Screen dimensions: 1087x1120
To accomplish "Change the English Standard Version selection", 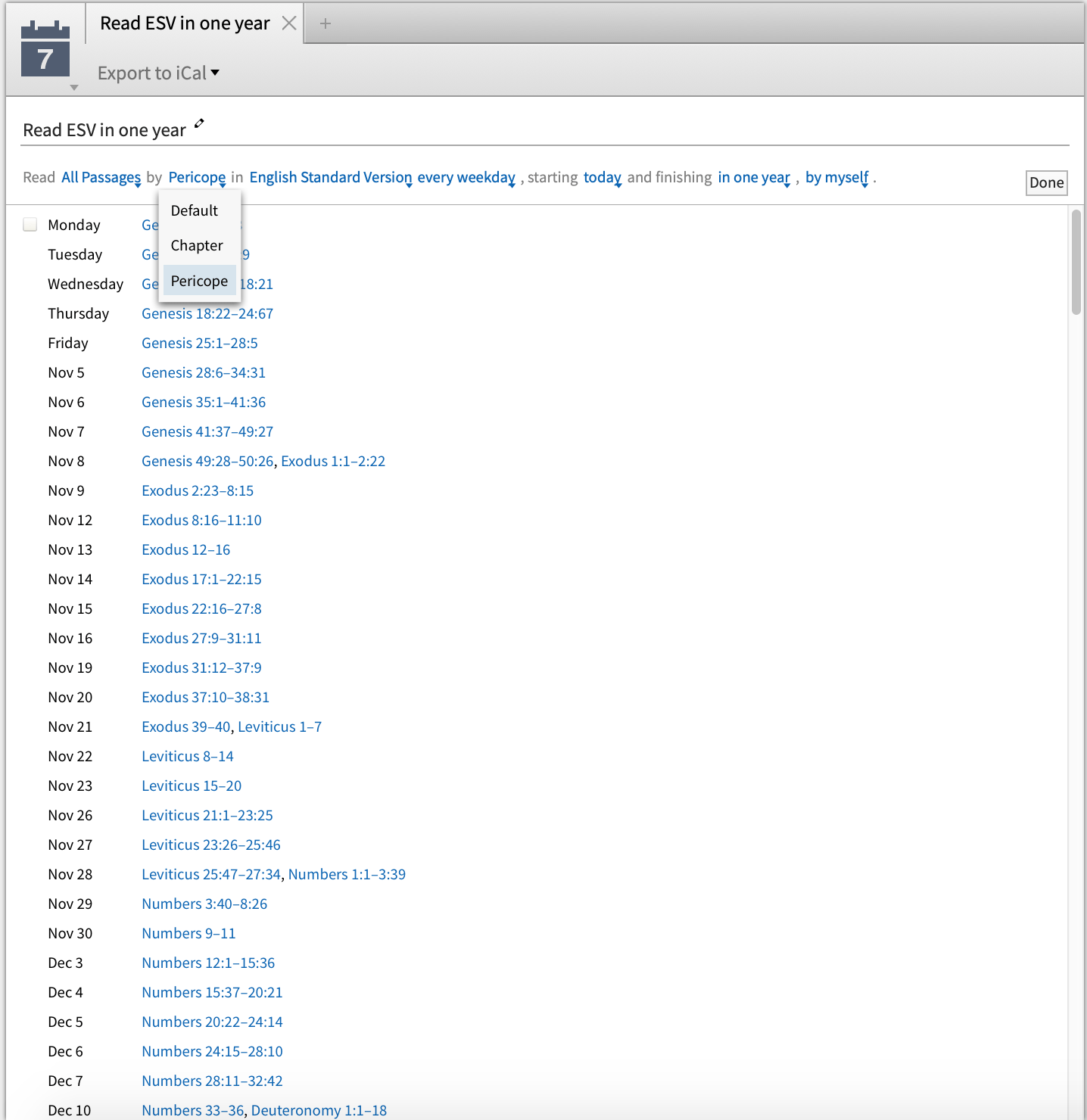I will click(331, 177).
